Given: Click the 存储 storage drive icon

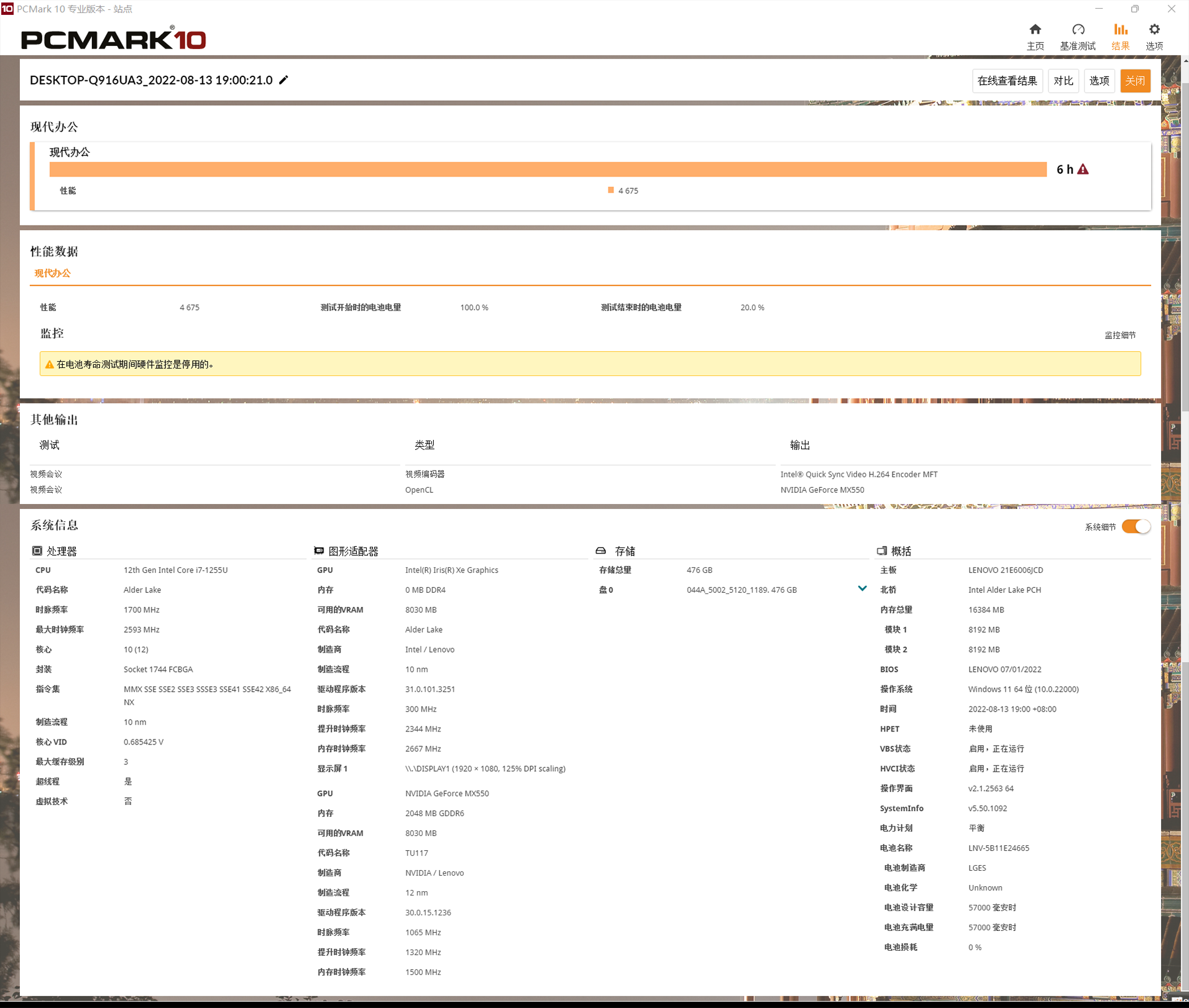Looking at the screenshot, I should pos(600,551).
